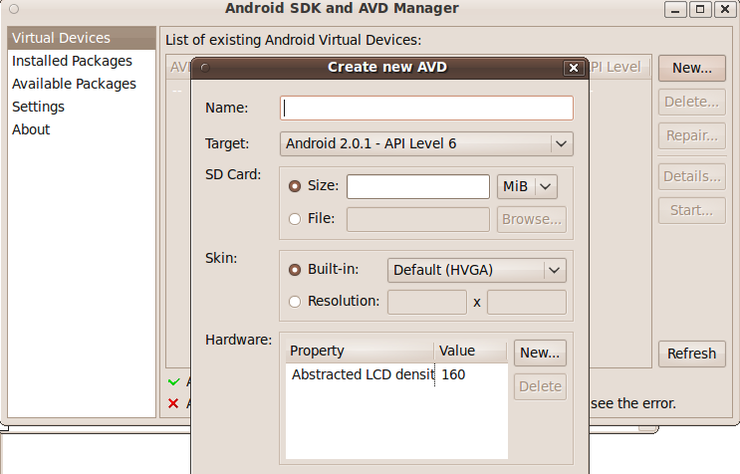Click Refresh button in AVD Manager window
The width and height of the screenshot is (740, 474).
(692, 354)
